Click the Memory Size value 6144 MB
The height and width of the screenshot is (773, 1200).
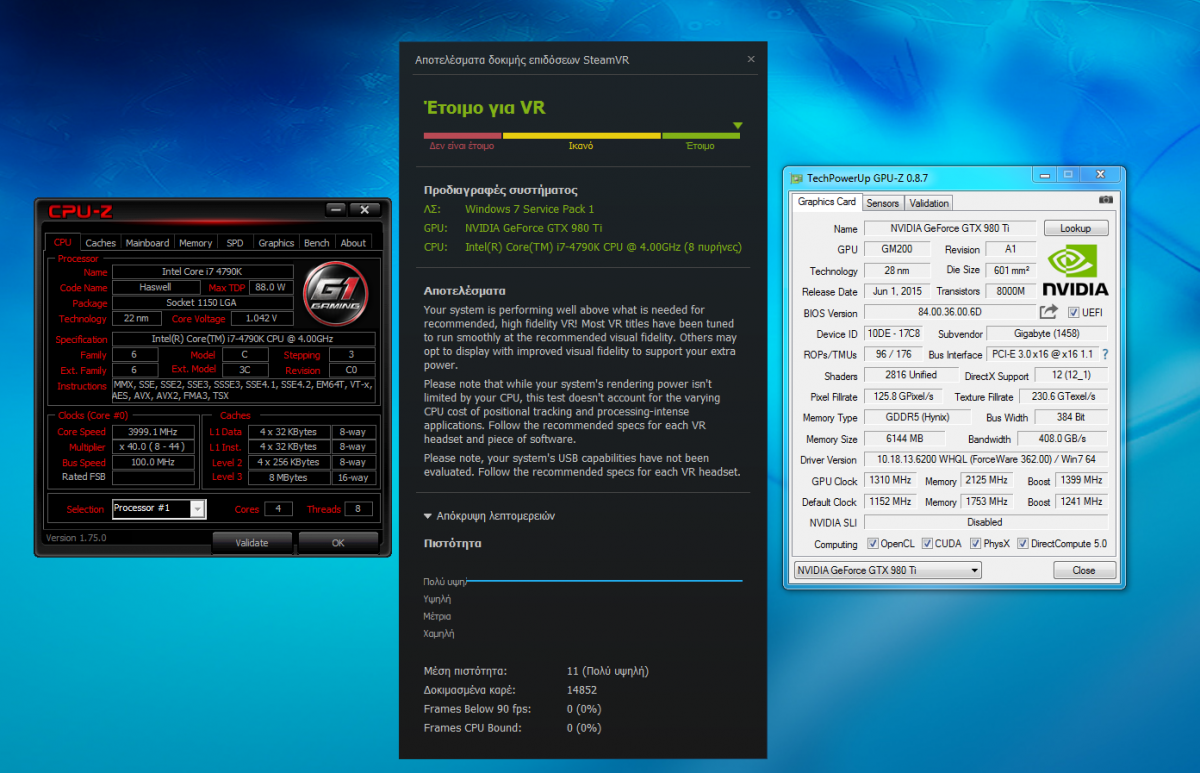(905, 439)
